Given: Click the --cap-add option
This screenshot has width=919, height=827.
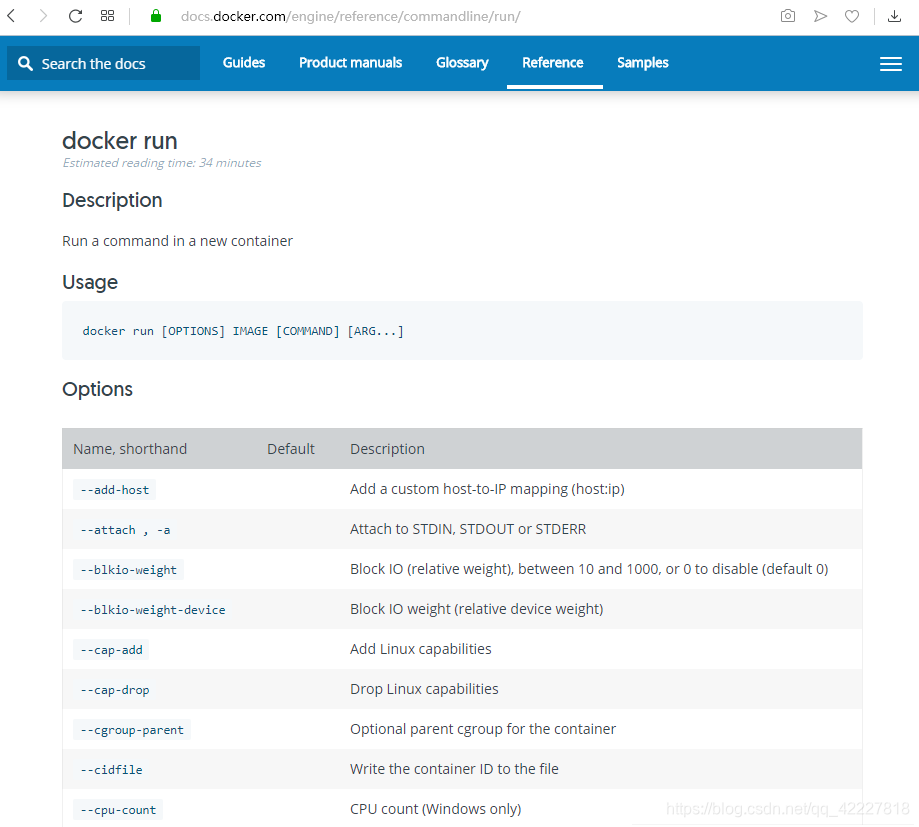Looking at the screenshot, I should [111, 649].
